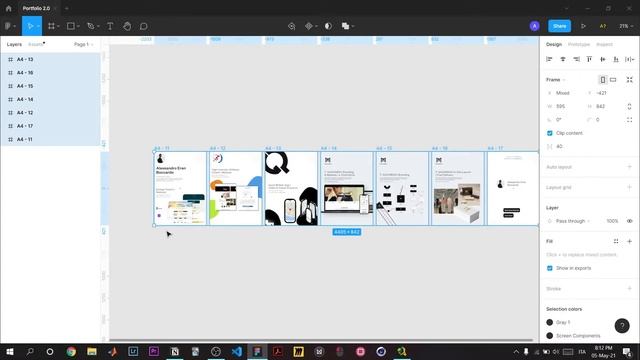Click the Share button

click(x=559, y=26)
